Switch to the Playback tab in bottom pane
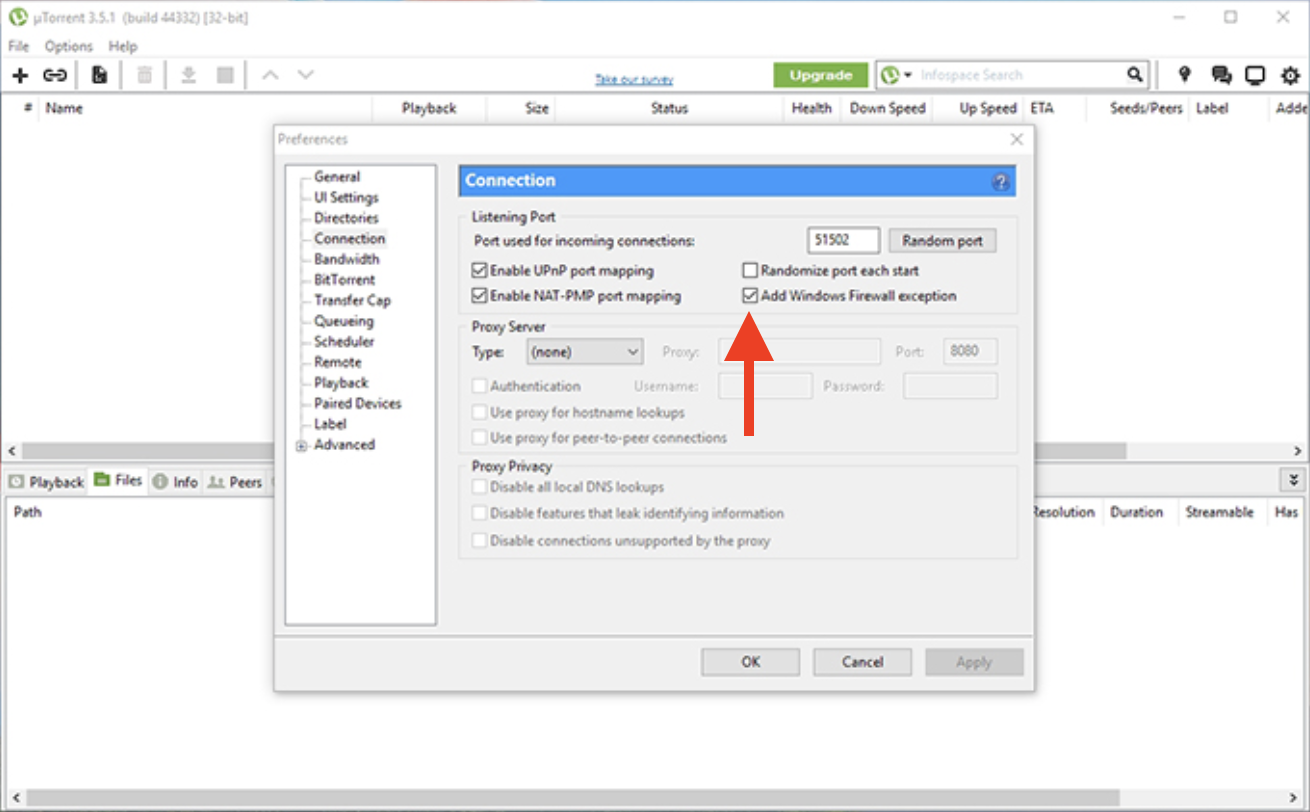The height and width of the screenshot is (812, 1310). [46, 482]
